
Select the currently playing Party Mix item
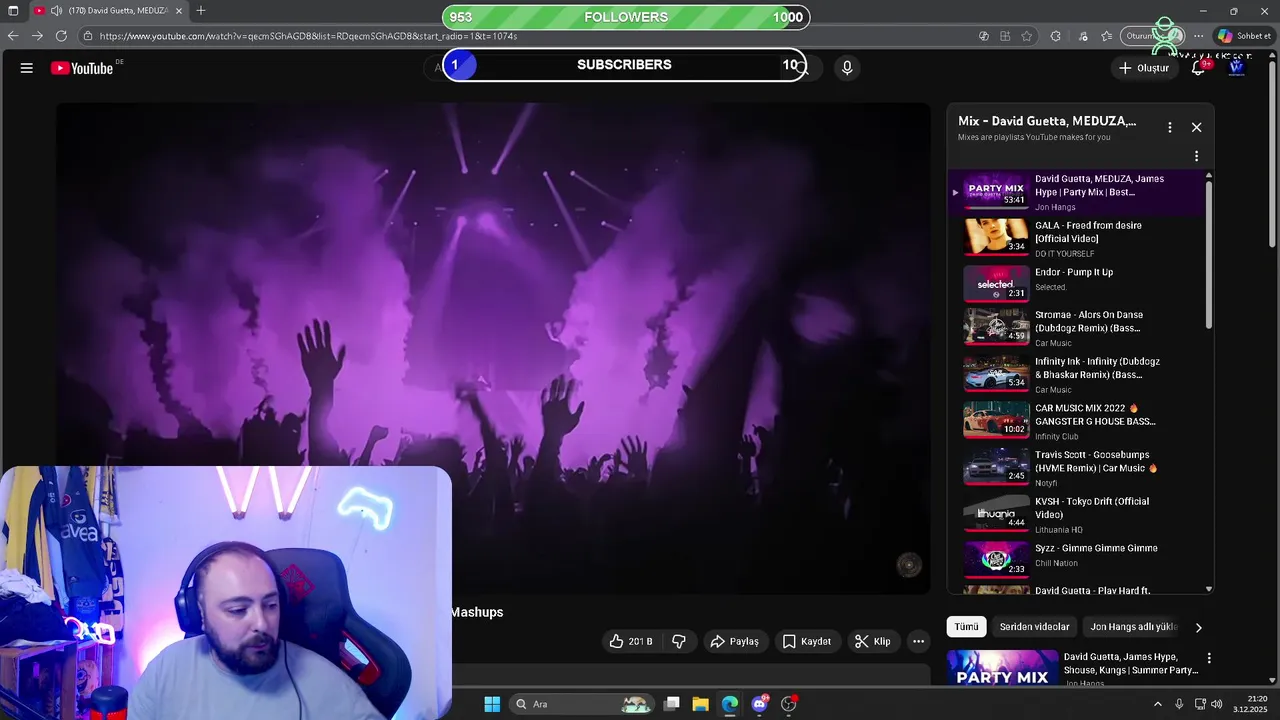click(1076, 192)
